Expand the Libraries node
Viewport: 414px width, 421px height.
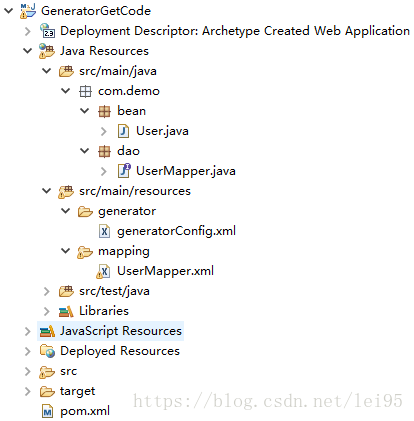[47, 311]
